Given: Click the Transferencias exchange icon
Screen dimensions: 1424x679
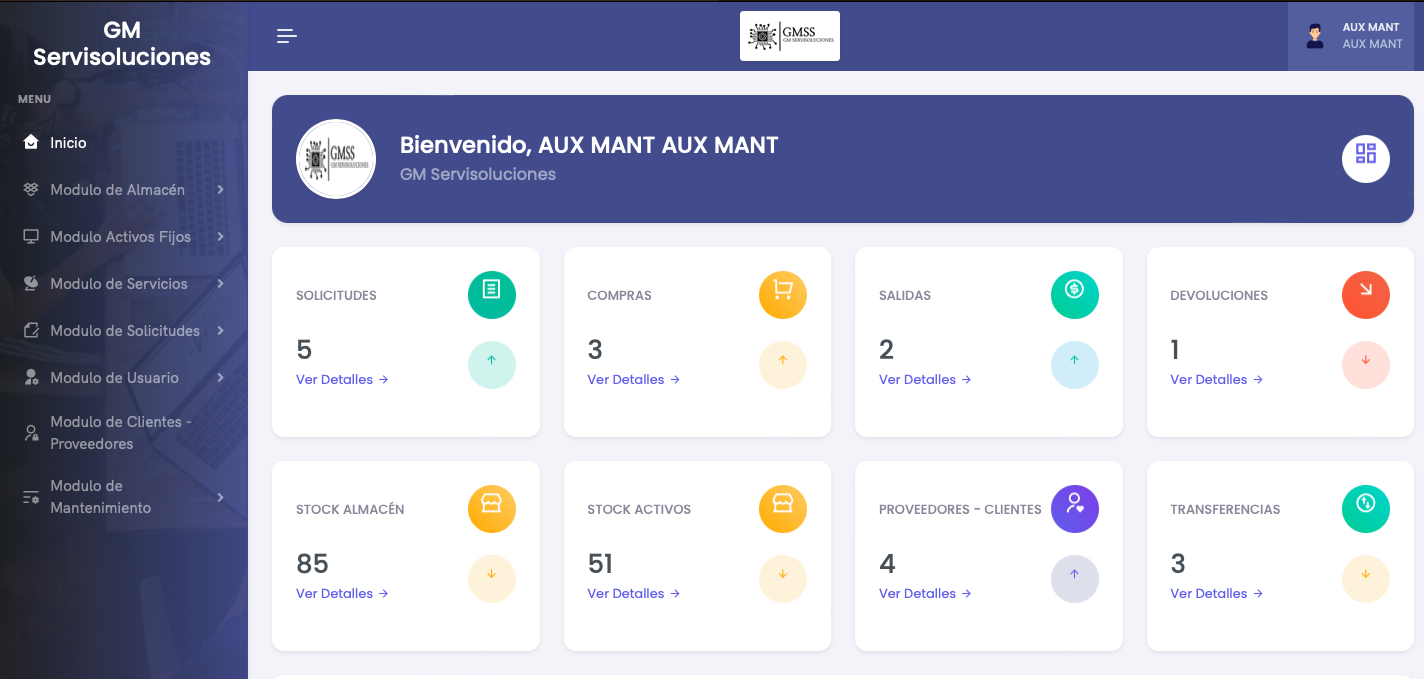Looking at the screenshot, I should click(1365, 509).
